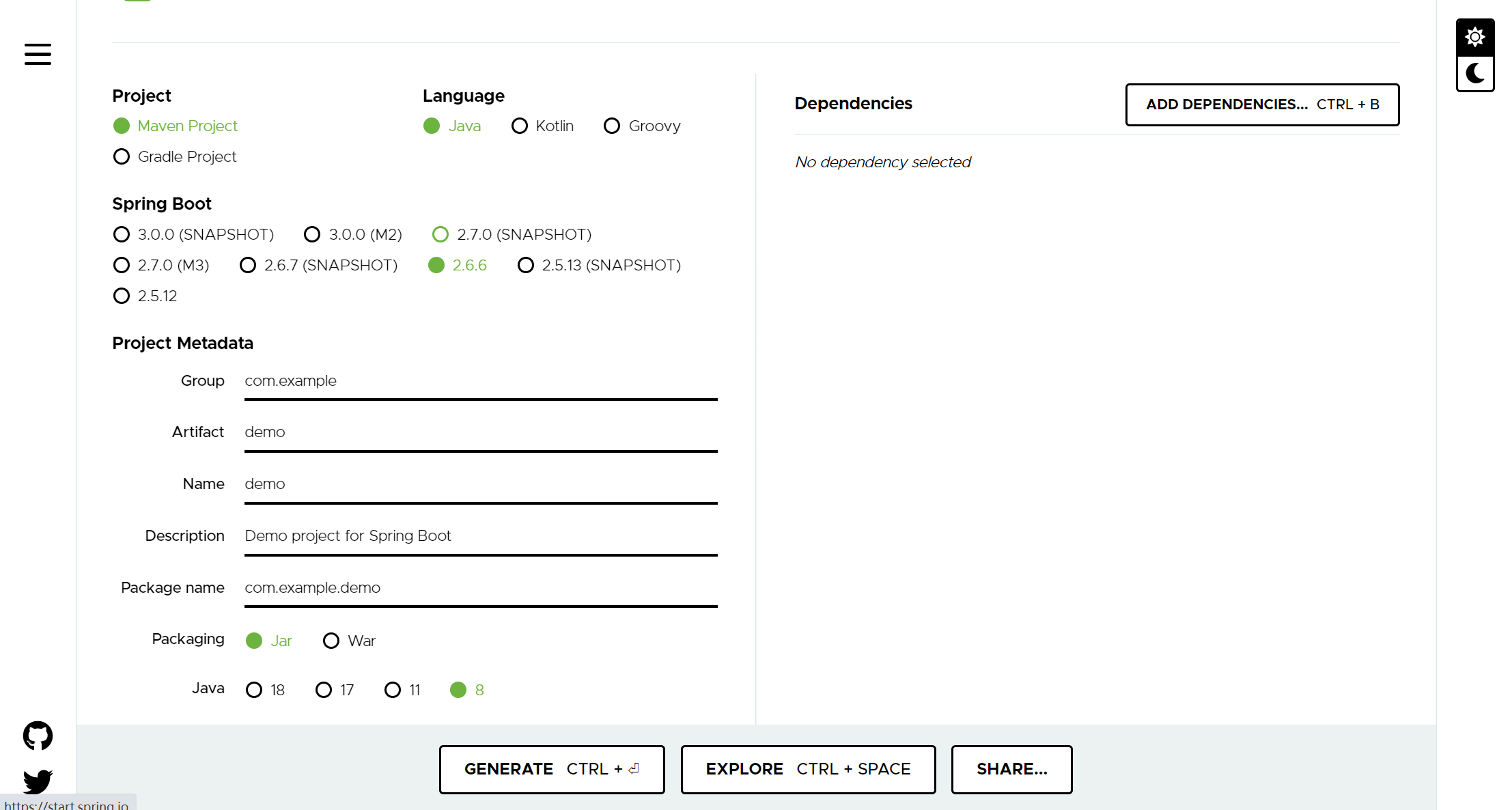Open the Share dialog

tap(1011, 769)
